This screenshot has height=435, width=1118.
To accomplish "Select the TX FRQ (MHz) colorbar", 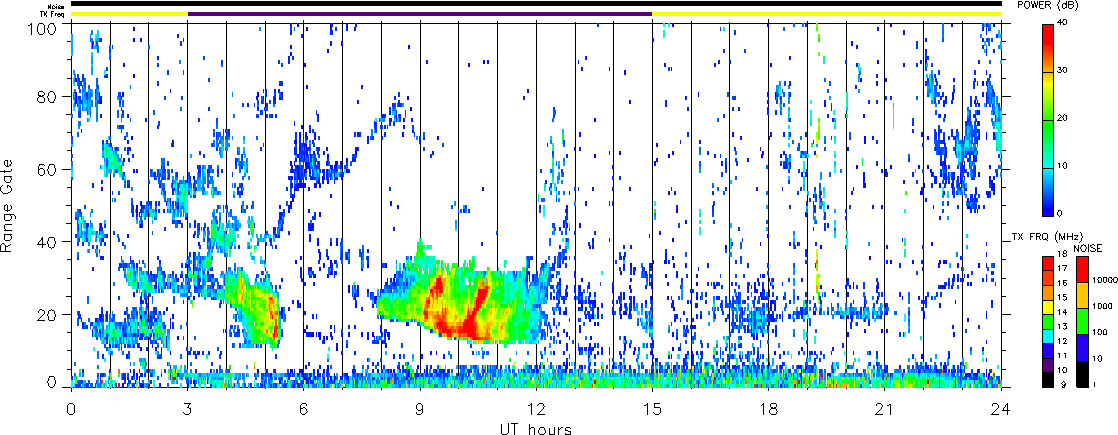I will click(1049, 321).
